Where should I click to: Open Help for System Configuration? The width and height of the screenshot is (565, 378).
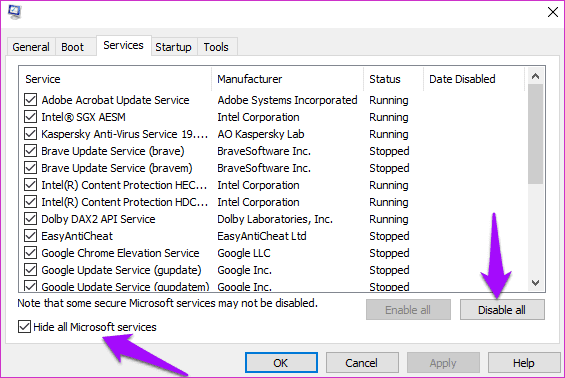524,363
